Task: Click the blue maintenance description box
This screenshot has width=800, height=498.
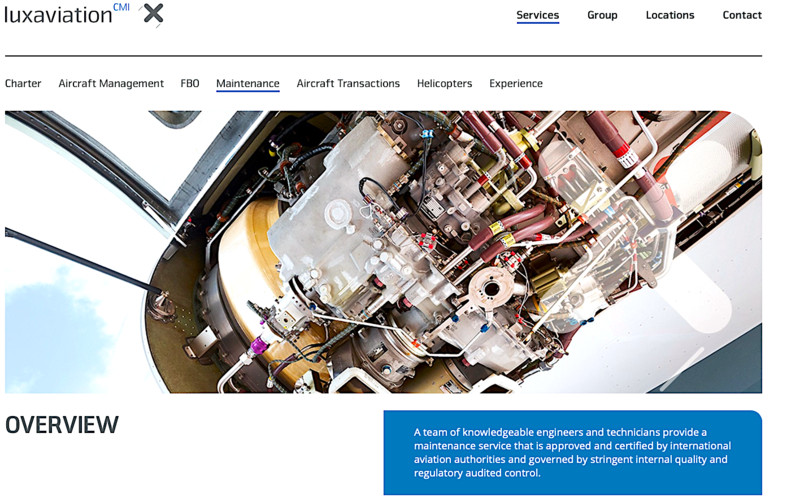Action: coord(572,453)
